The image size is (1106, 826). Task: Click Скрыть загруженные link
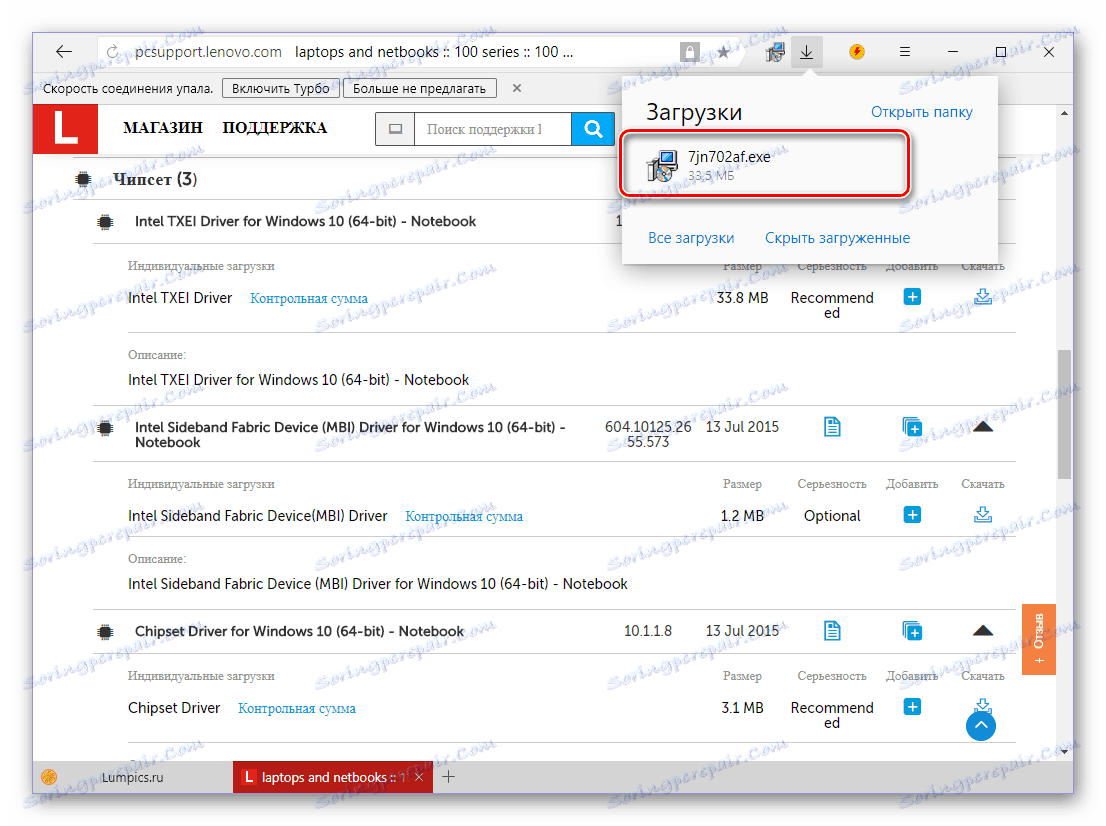tap(837, 238)
